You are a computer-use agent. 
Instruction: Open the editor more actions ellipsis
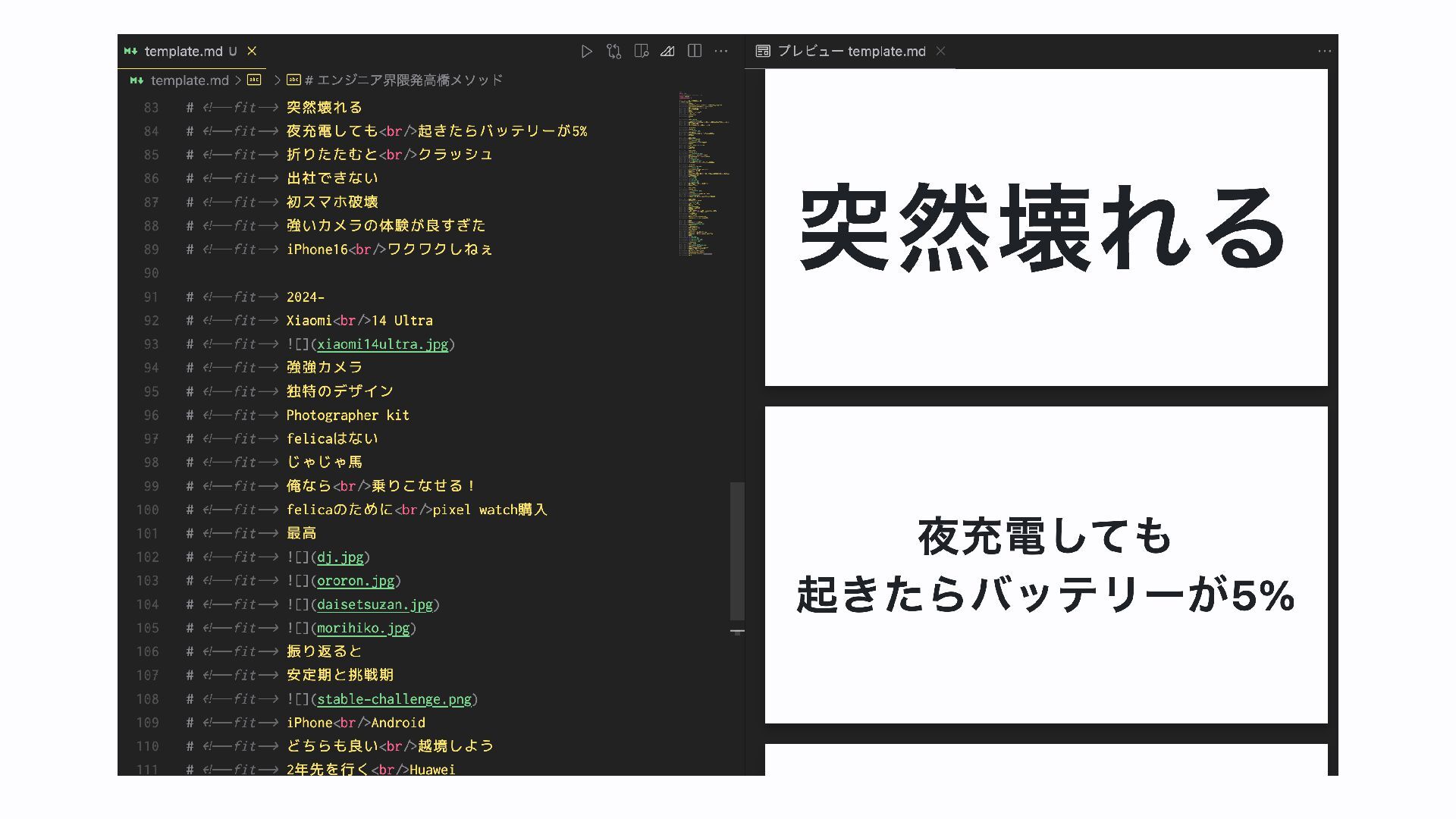coord(721,51)
